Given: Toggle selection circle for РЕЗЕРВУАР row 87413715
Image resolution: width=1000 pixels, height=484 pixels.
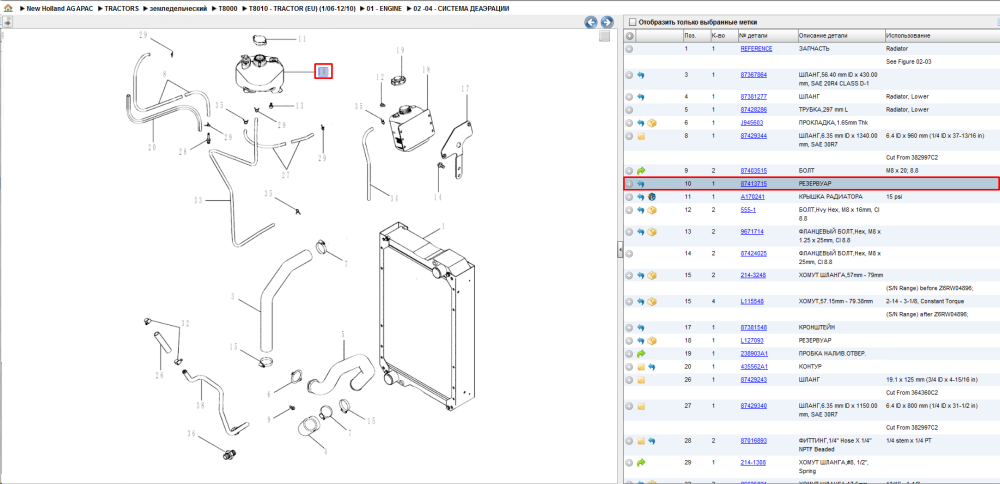Looking at the screenshot, I should (x=629, y=184).
